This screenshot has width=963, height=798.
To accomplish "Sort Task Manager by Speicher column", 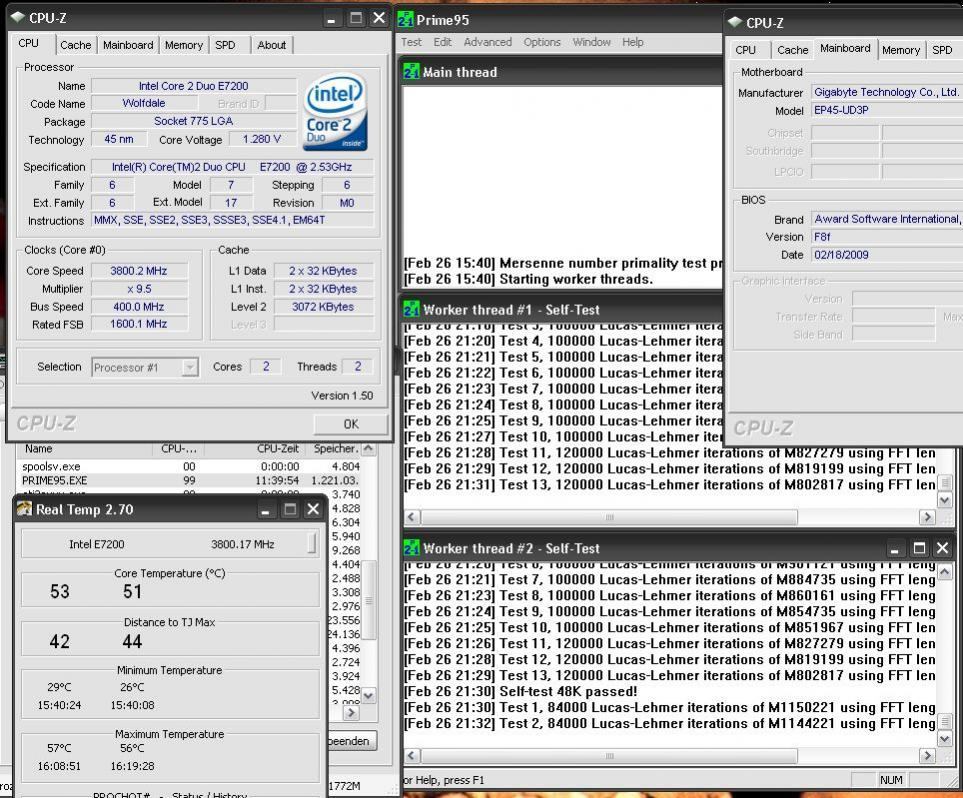I will pos(333,449).
